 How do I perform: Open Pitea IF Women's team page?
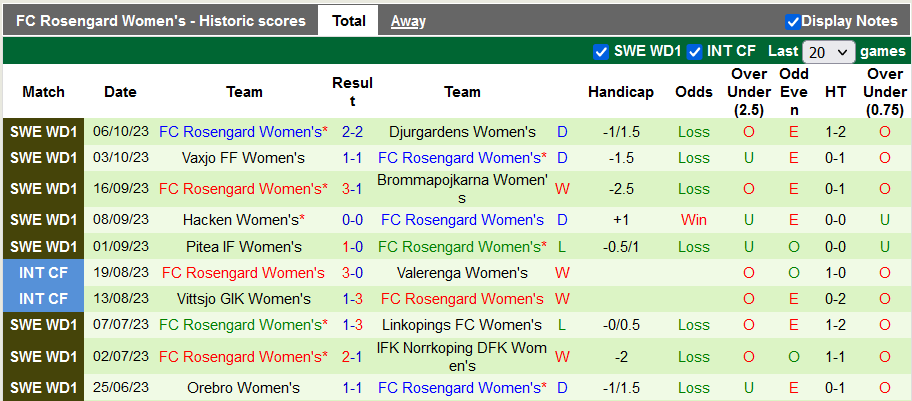244,247
